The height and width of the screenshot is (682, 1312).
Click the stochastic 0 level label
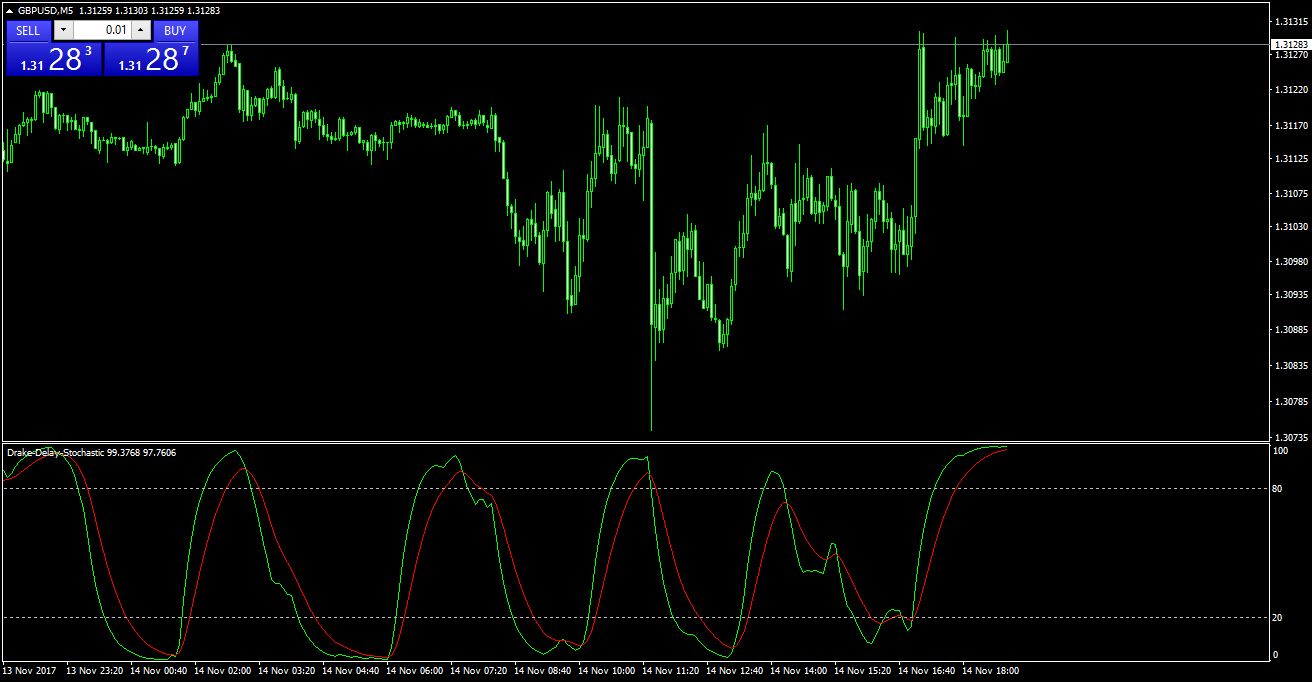point(1275,654)
